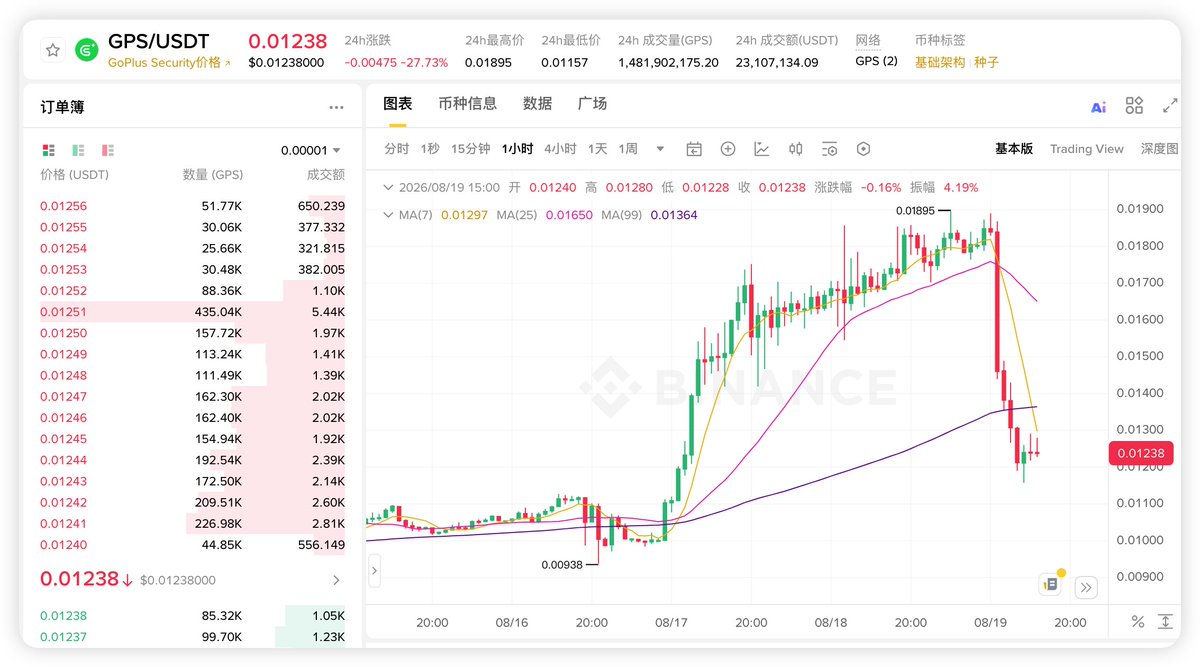Screen dimensions: 1200x667
Task: Click the 种子 coin tag
Action: 986,62
